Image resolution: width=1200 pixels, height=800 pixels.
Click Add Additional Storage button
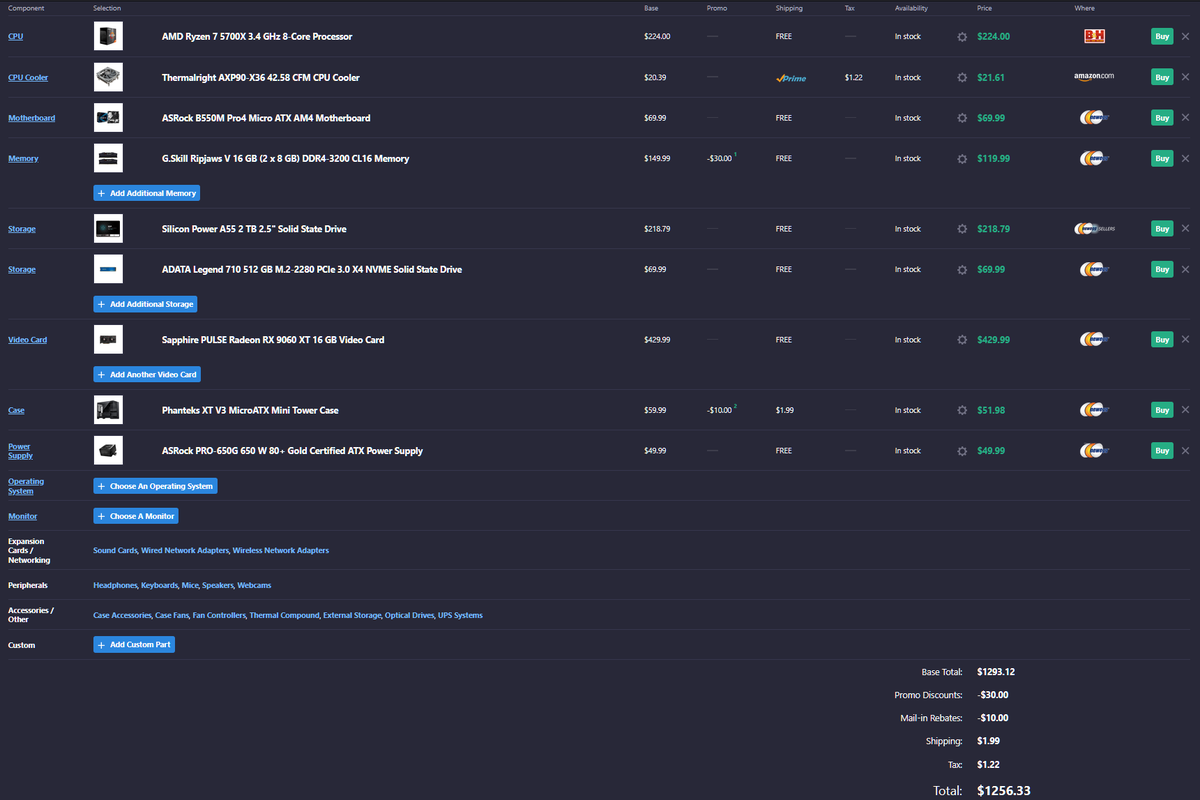click(x=146, y=304)
